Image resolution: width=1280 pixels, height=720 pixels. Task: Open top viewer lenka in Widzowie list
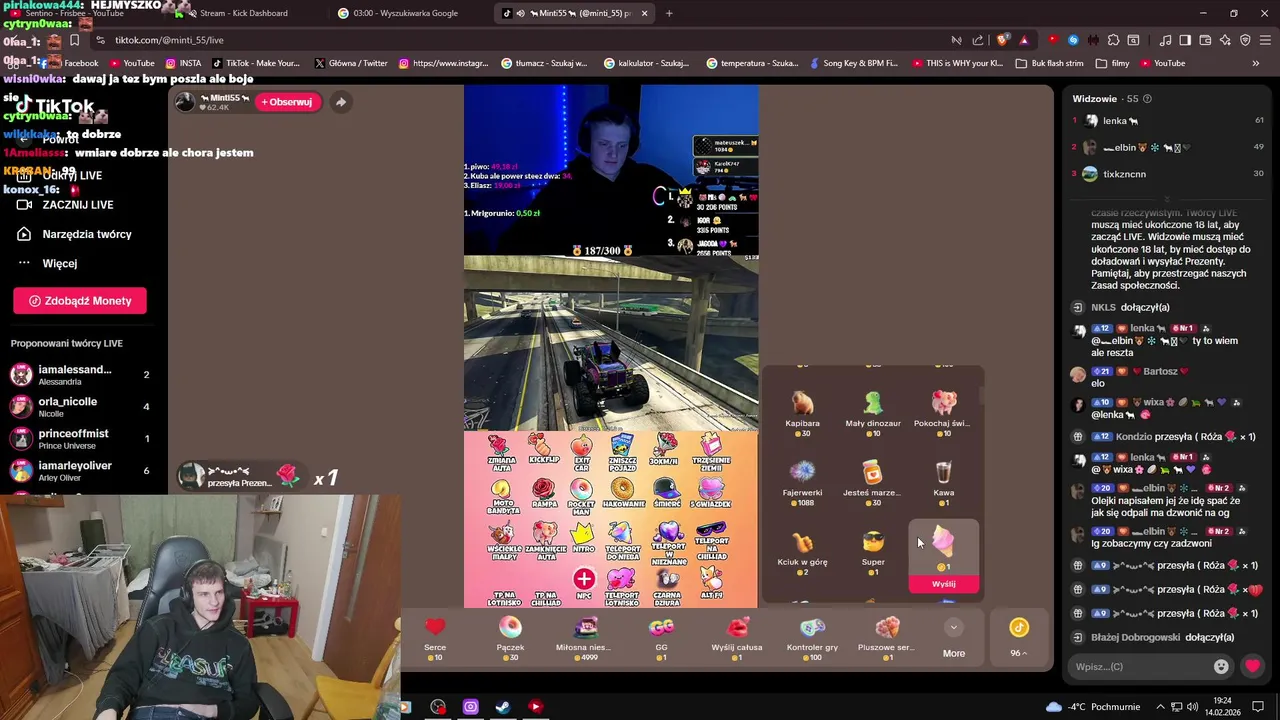tap(1168, 120)
